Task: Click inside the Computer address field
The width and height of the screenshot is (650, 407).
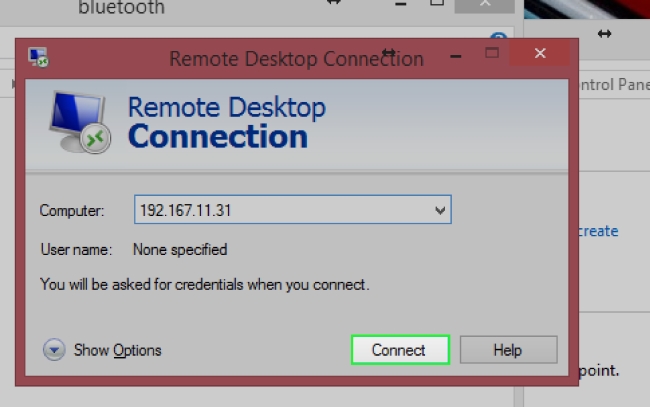Action: pyautogui.click(x=280, y=211)
